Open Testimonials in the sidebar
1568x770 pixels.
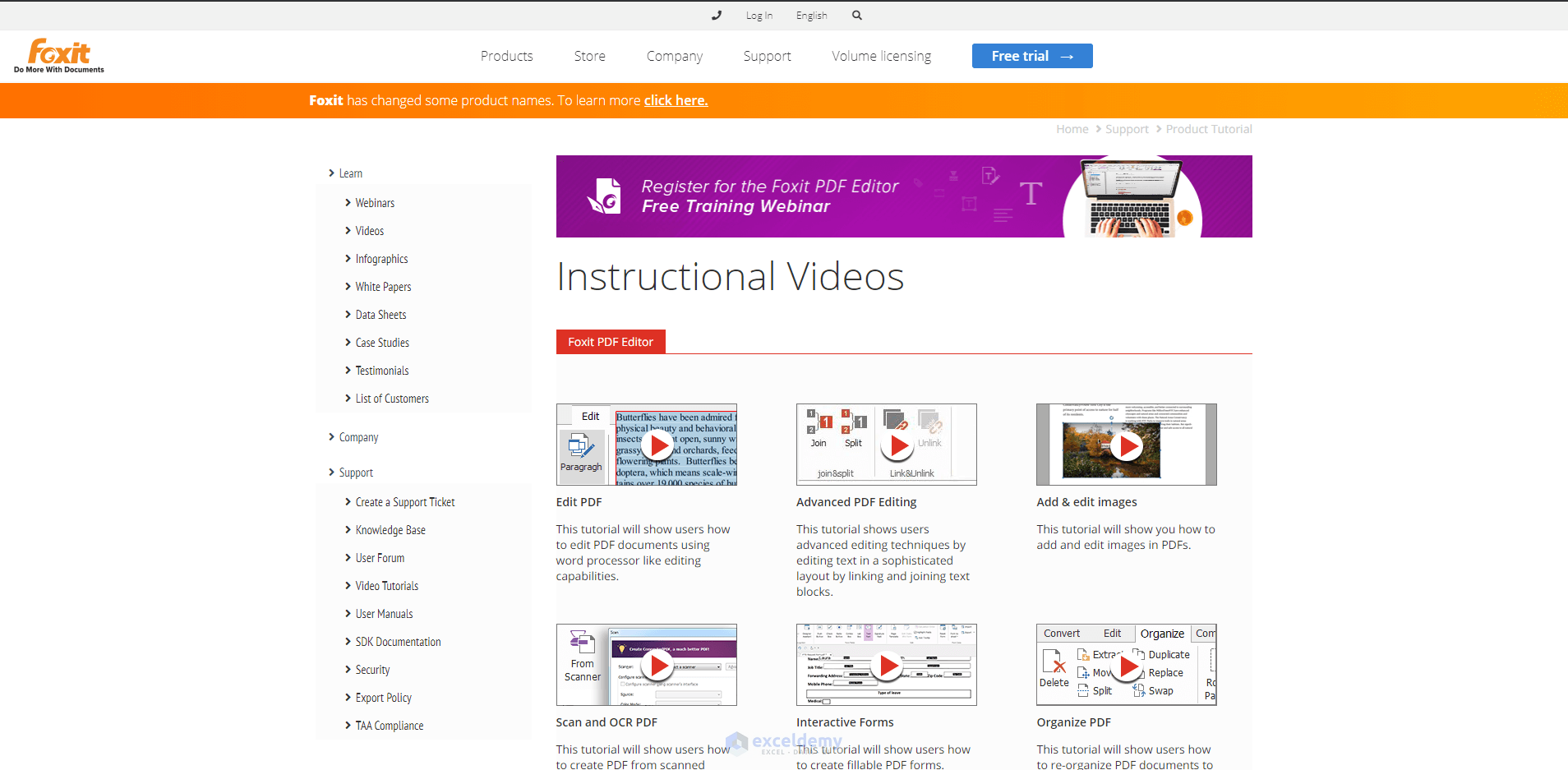(382, 371)
